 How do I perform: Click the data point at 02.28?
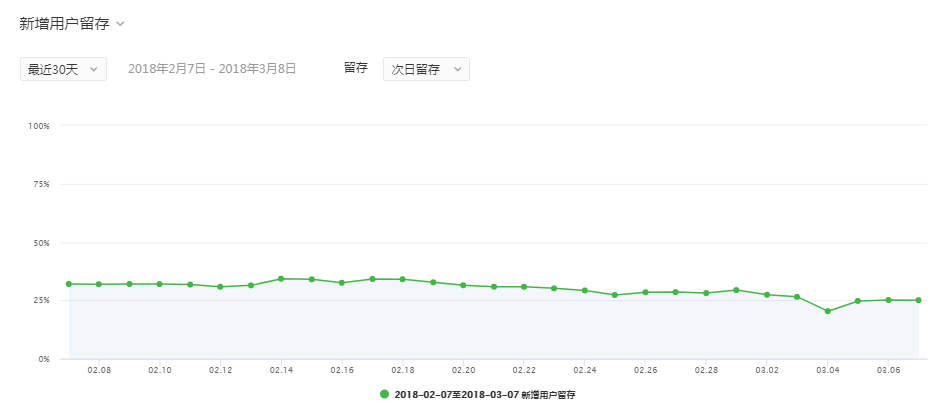pos(706,293)
